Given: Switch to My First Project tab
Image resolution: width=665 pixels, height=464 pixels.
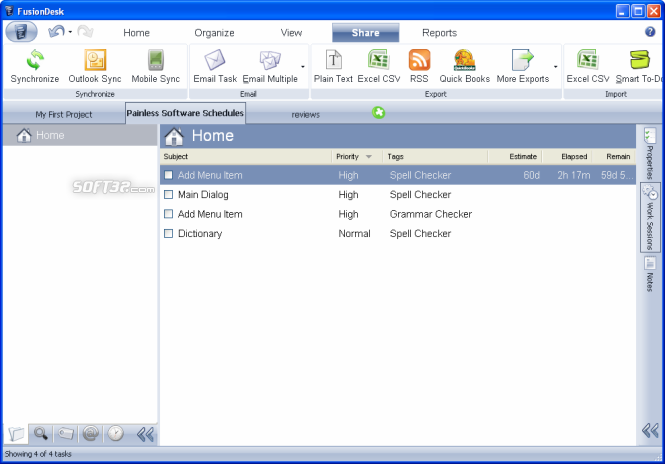Looking at the screenshot, I should click(64, 114).
